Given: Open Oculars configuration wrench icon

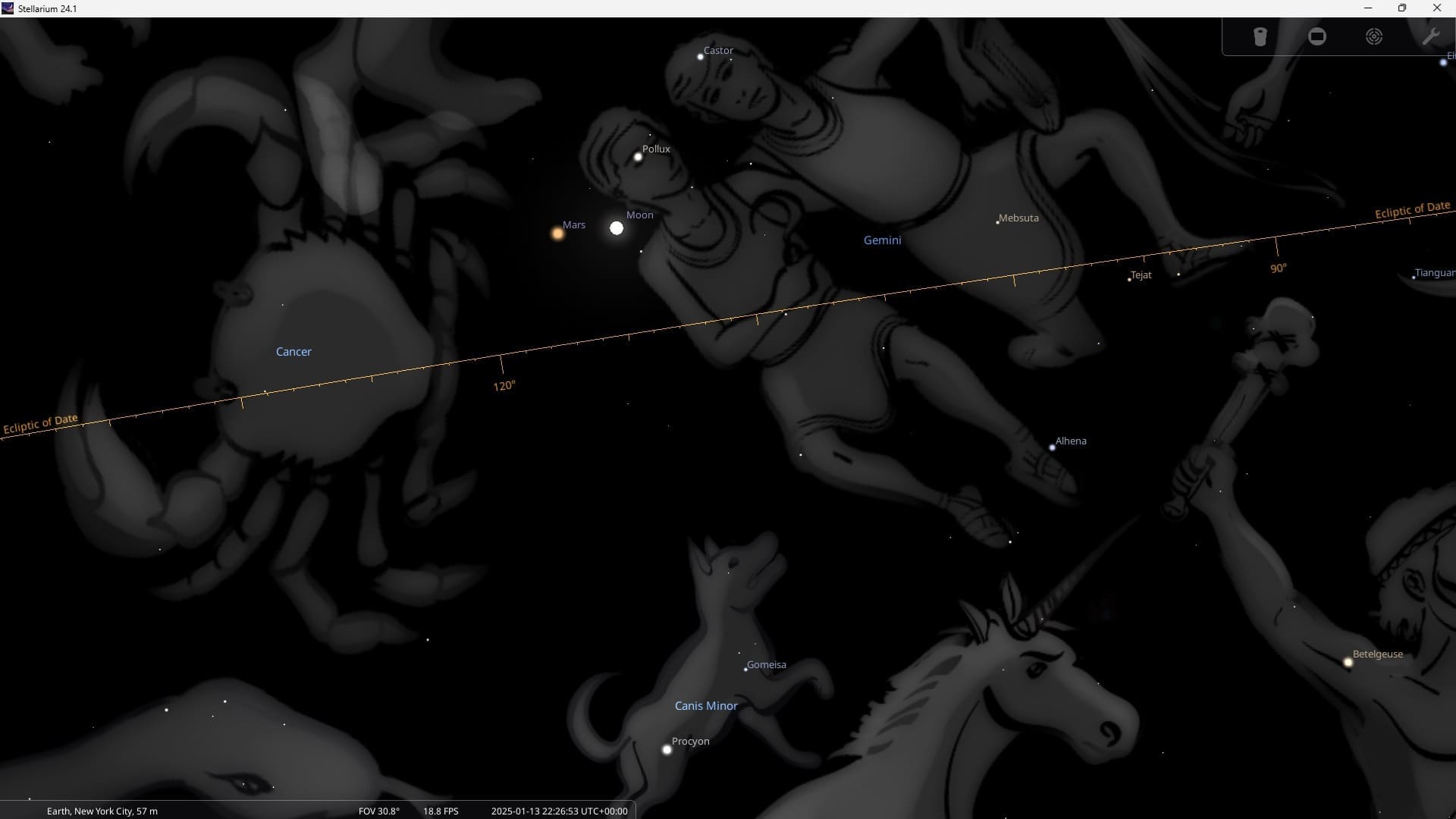Looking at the screenshot, I should [x=1431, y=36].
